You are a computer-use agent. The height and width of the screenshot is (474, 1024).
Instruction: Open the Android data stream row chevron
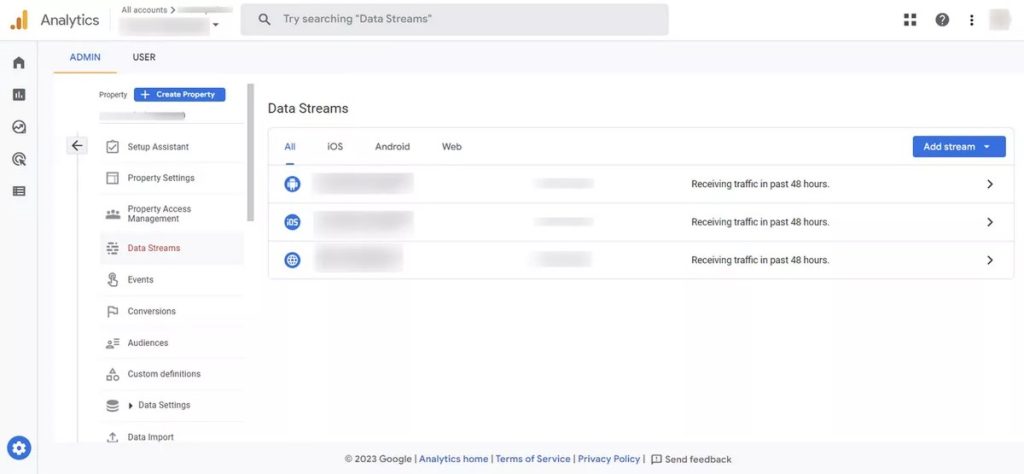[x=989, y=184]
